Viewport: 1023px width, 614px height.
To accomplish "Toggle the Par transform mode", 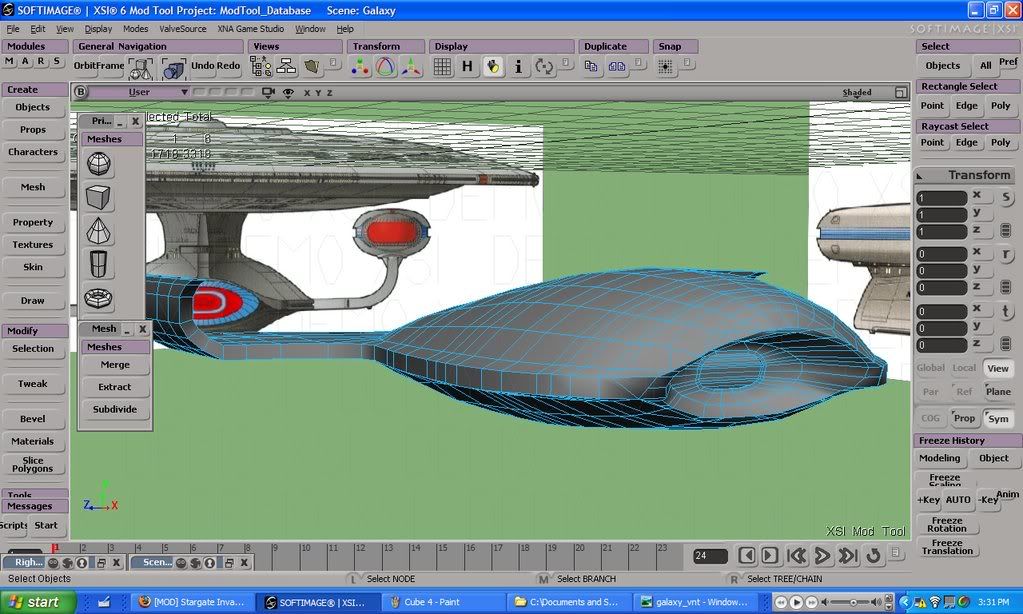I will pyautogui.click(x=930, y=392).
